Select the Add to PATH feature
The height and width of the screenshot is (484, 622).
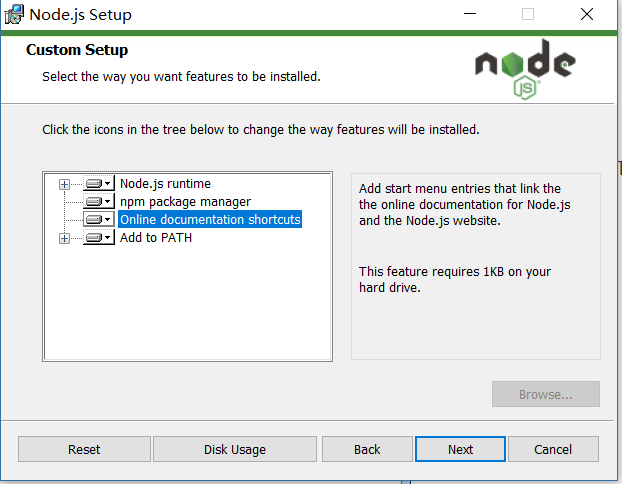[x=156, y=238]
